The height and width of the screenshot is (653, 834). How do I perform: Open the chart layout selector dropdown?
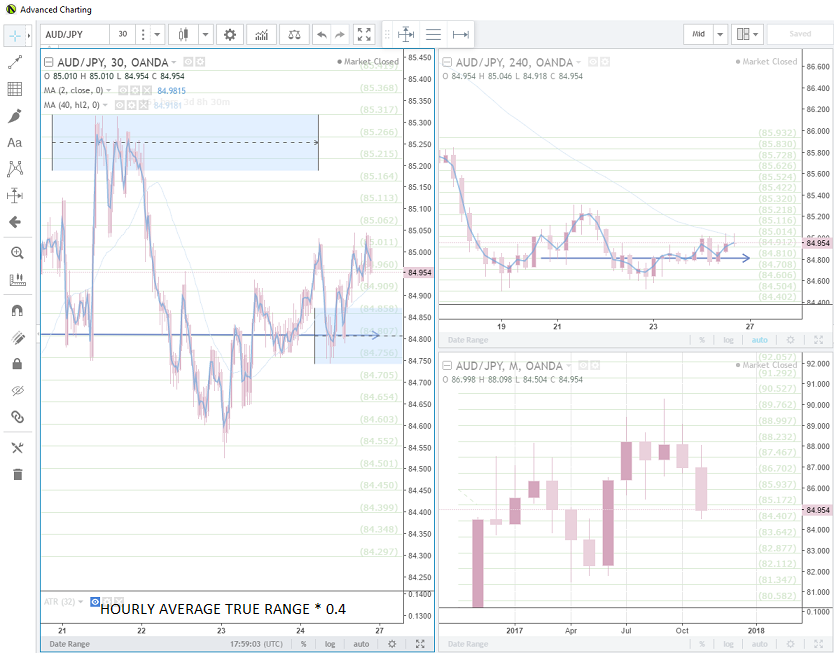tap(747, 34)
